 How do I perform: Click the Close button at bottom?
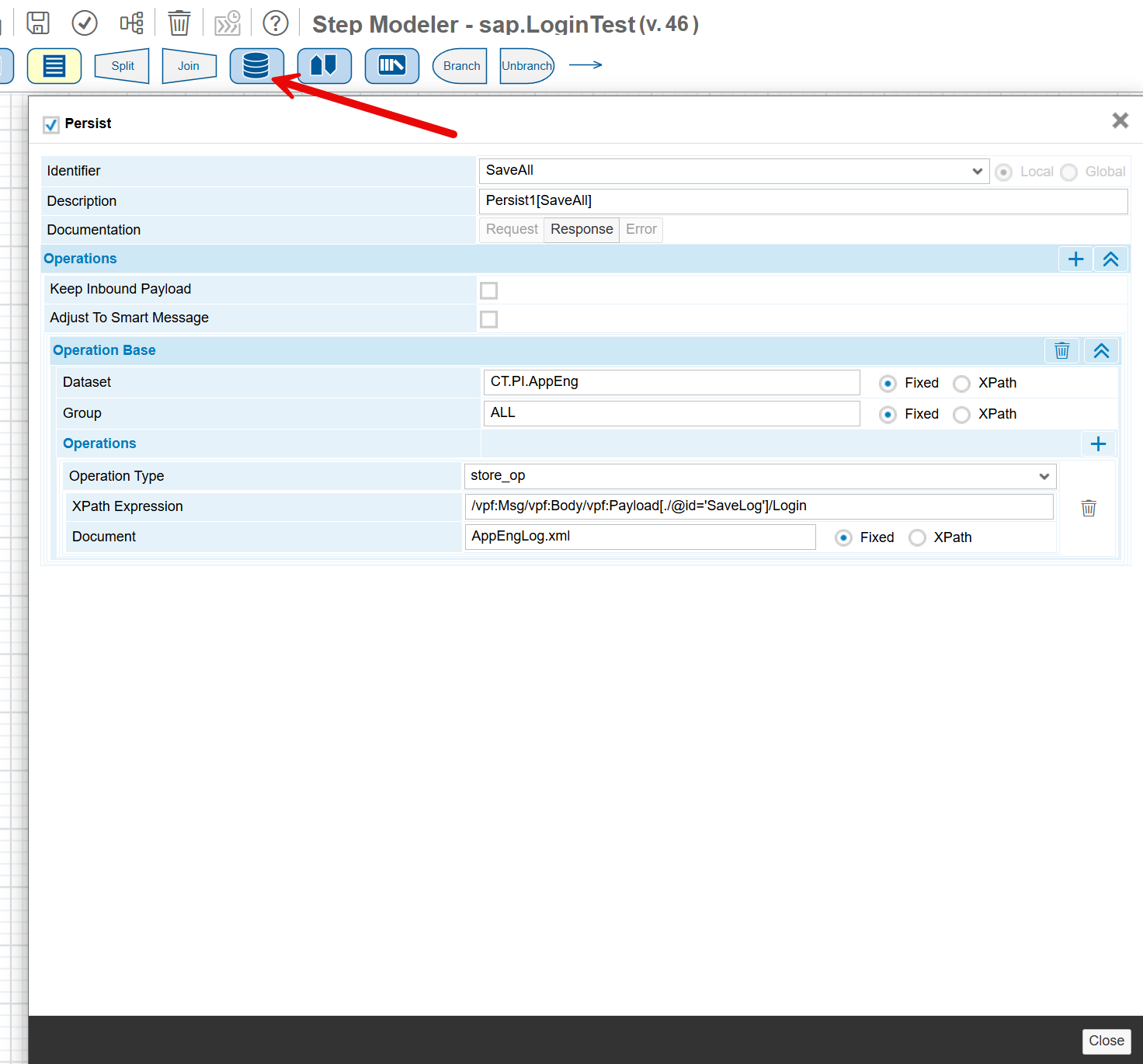1106,1041
